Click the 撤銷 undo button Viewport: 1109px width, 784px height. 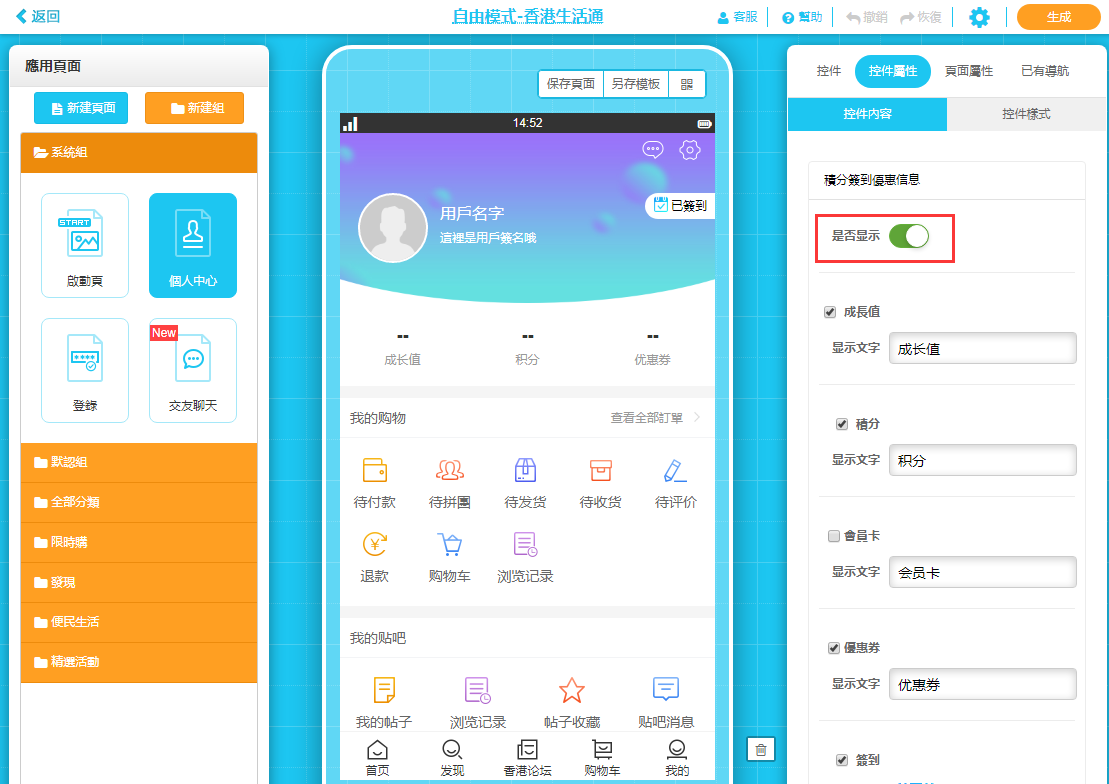pos(867,17)
